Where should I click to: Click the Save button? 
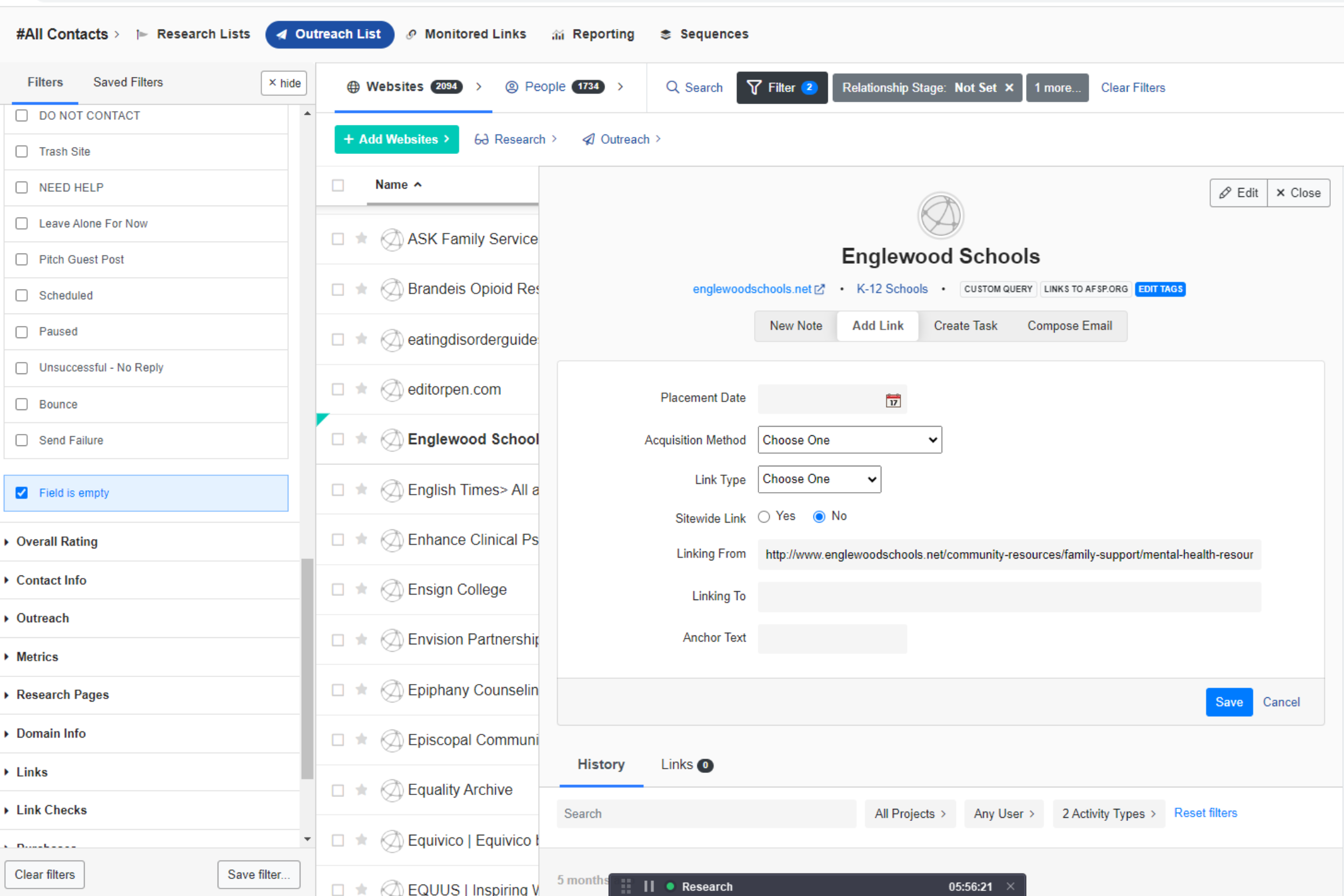[x=1229, y=702]
